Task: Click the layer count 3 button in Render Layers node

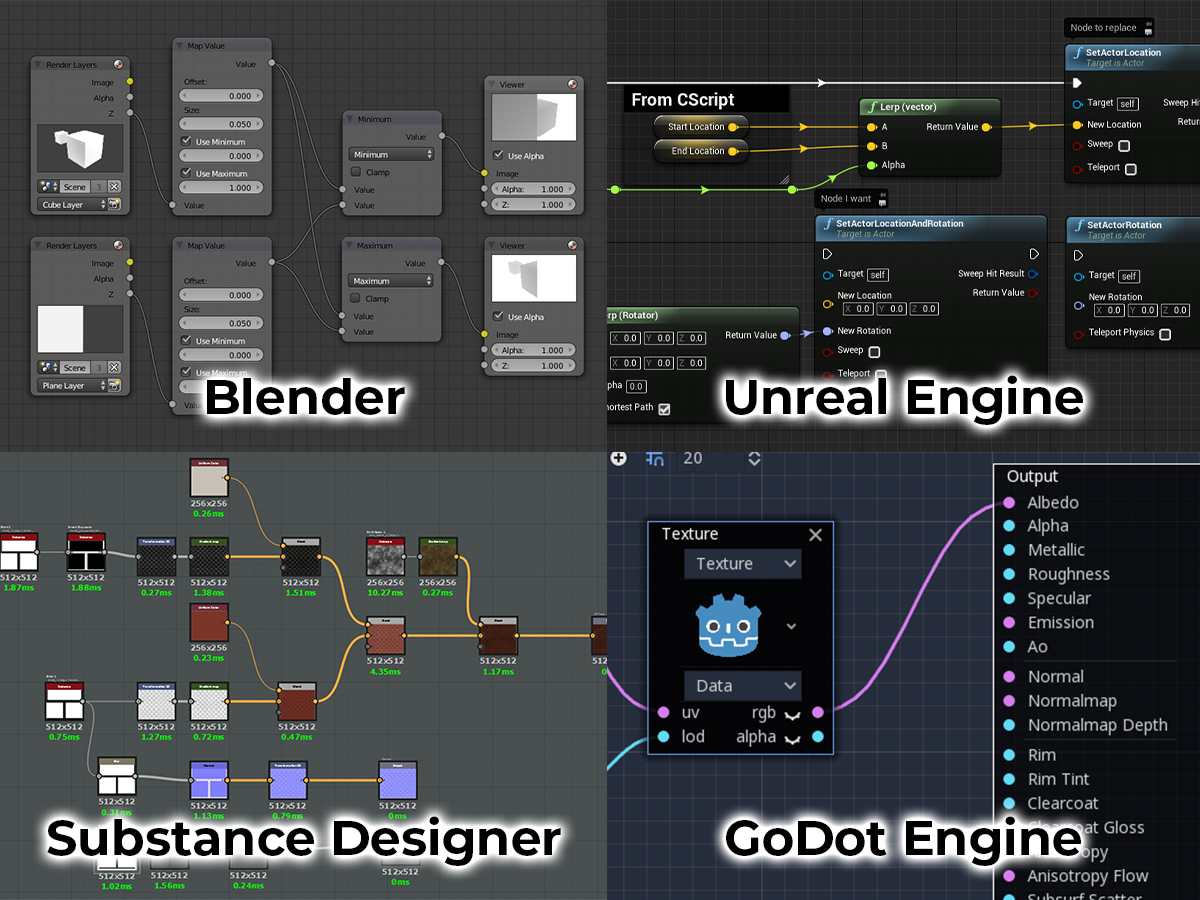Action: tap(101, 186)
